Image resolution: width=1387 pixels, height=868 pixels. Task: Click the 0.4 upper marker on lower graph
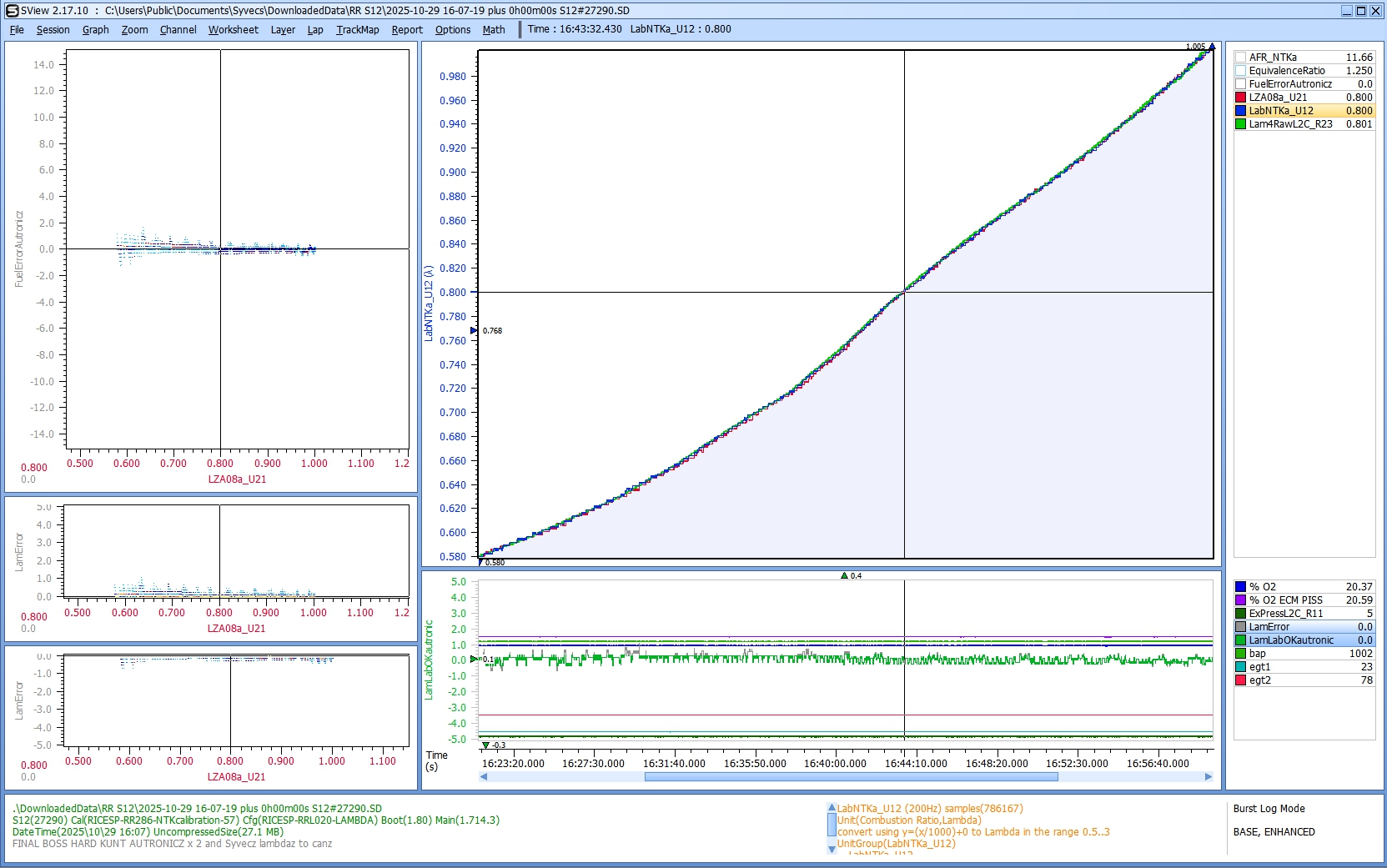844,575
